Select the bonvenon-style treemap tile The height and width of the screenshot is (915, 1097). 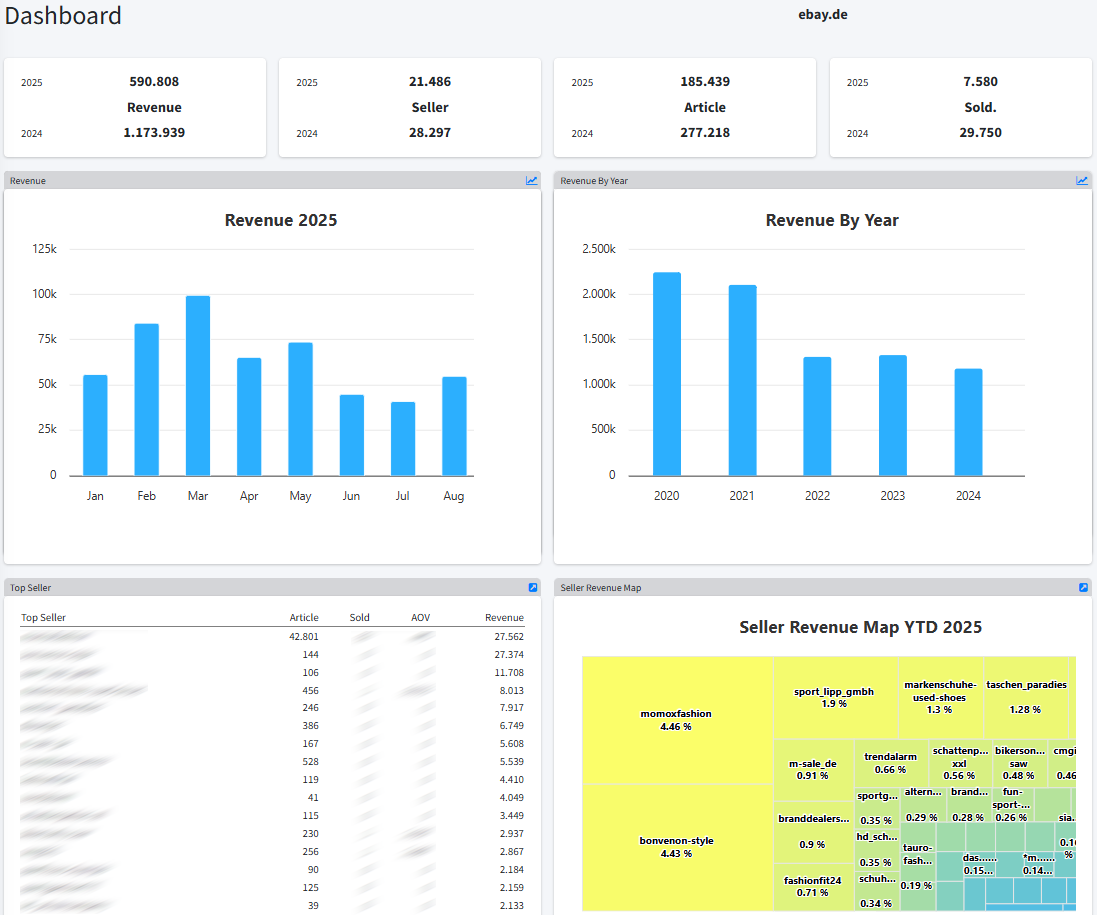click(x=676, y=847)
